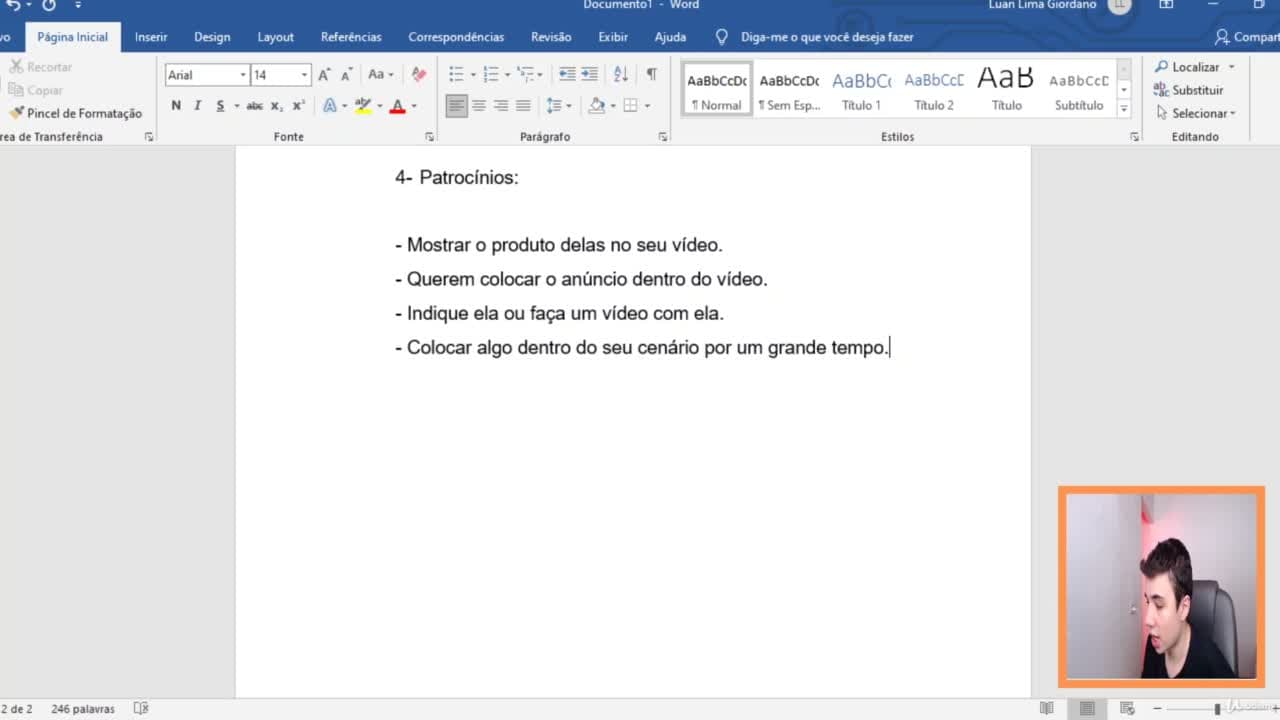This screenshot has width=1280, height=720.
Task: Open Parágrafo dialog launcher
Action: coord(663,137)
